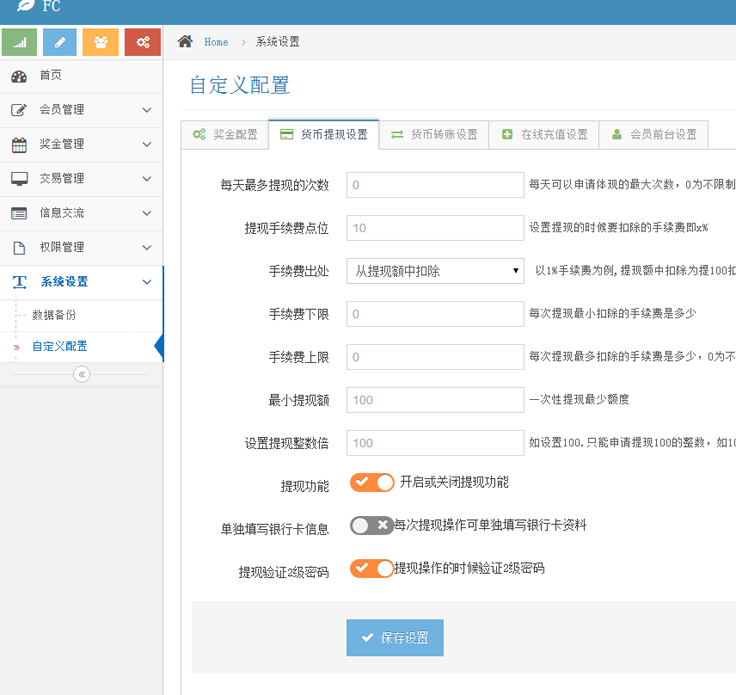The image size is (736, 695).
Task: Enable the 单独填写银行卡信息 switch
Action: (x=372, y=525)
